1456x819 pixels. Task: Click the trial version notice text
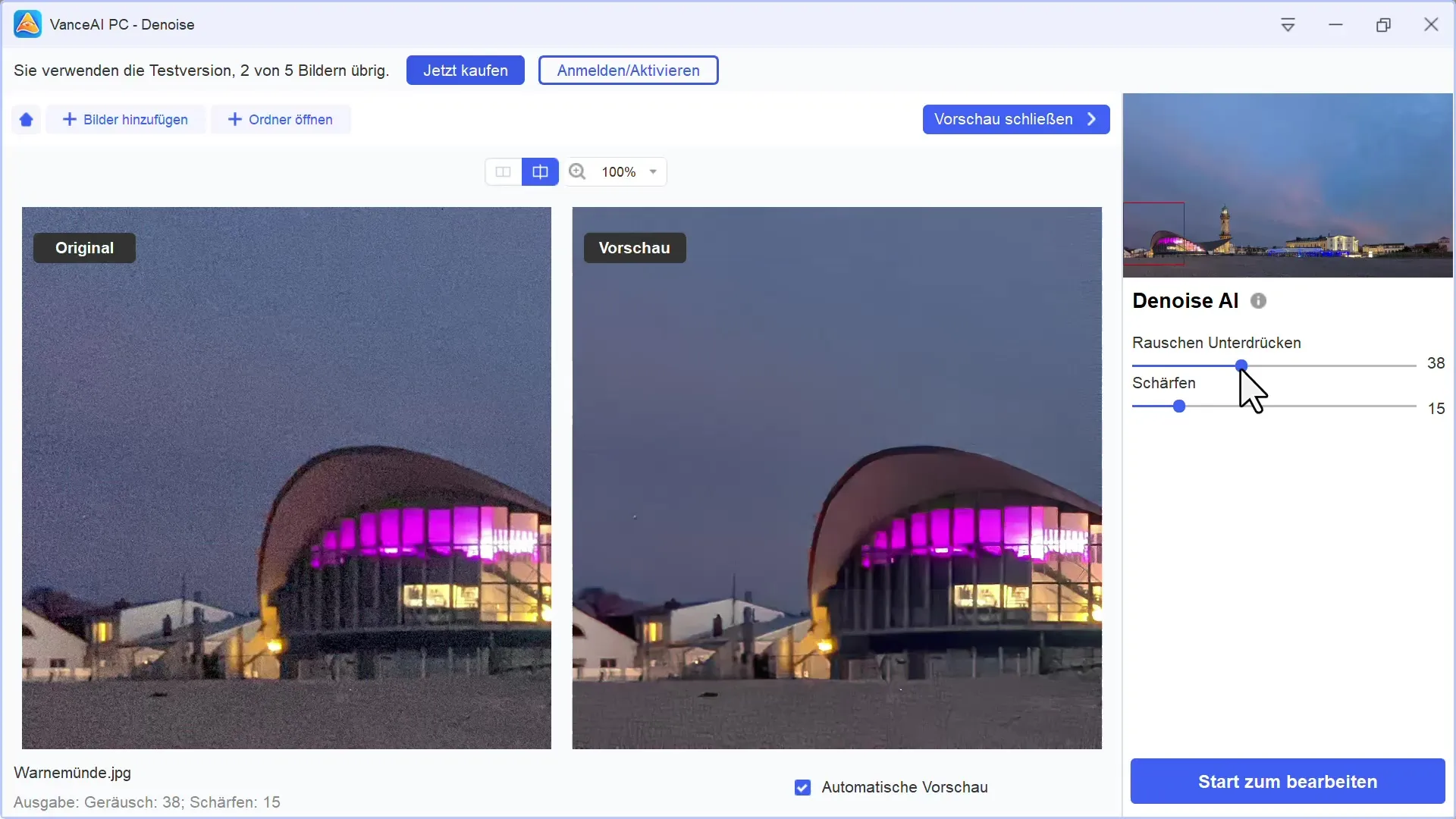click(201, 71)
